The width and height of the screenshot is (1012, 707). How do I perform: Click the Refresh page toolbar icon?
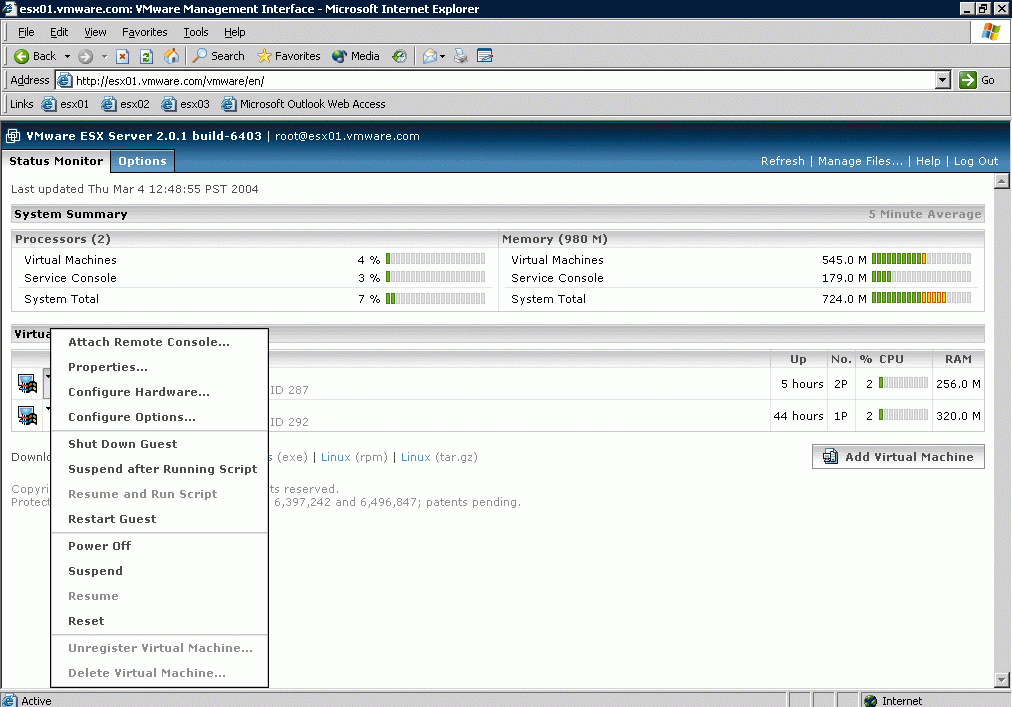(146, 56)
